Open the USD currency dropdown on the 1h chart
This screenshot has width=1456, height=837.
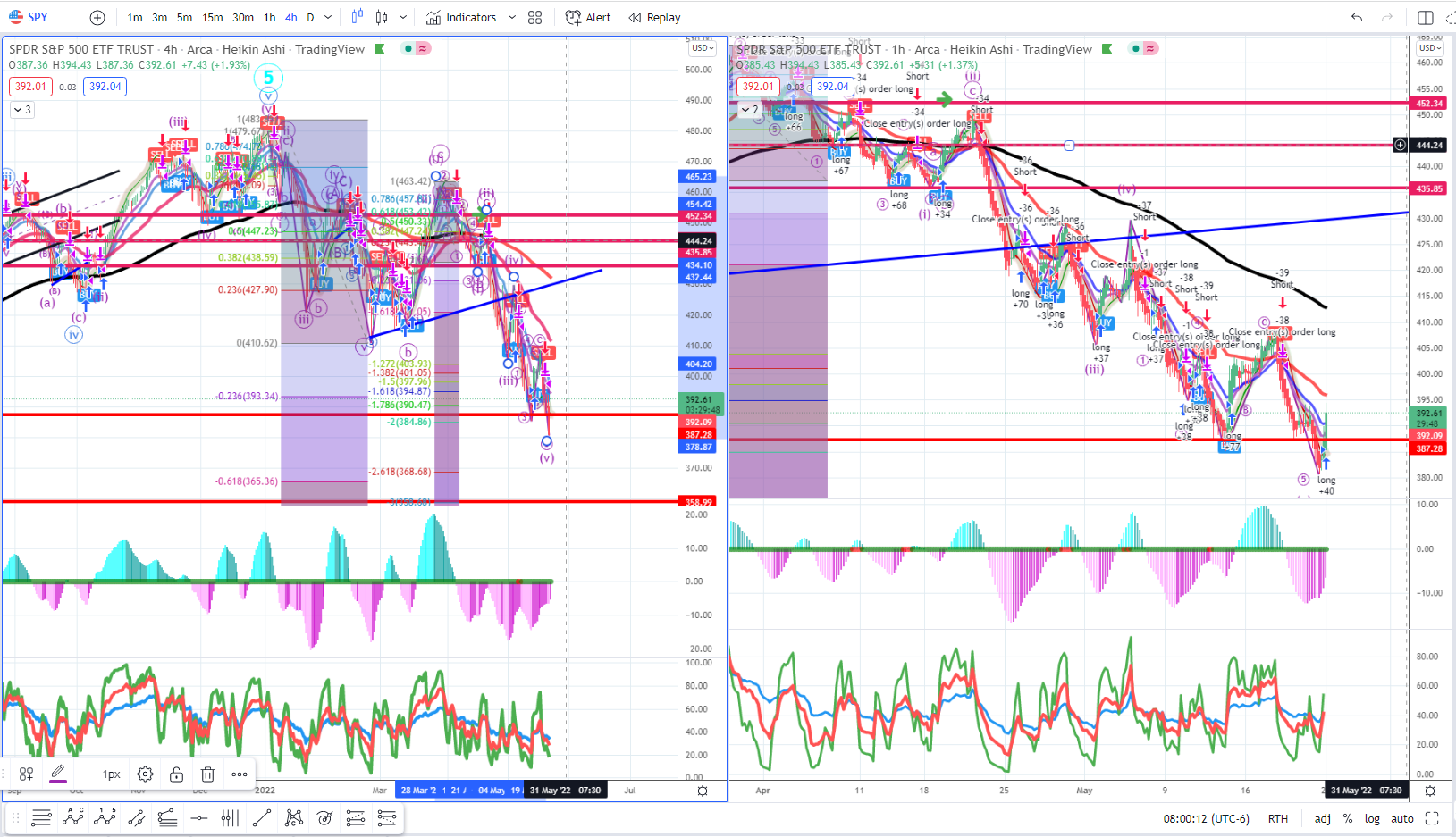point(1430,48)
